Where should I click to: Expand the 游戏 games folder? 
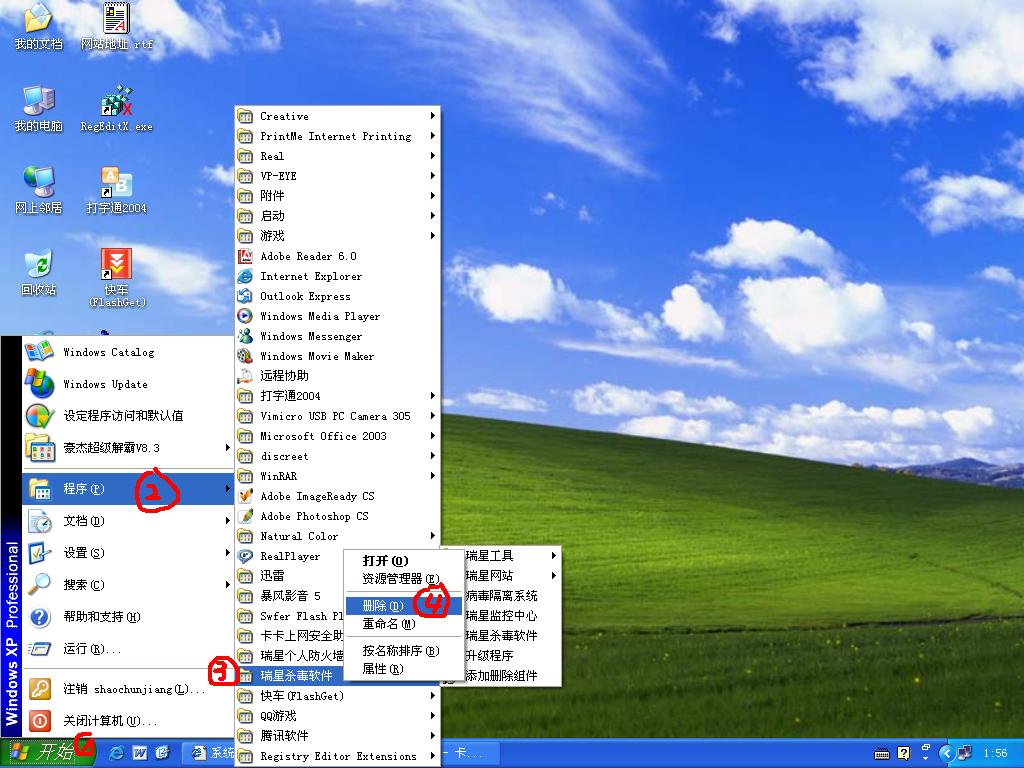[337, 236]
